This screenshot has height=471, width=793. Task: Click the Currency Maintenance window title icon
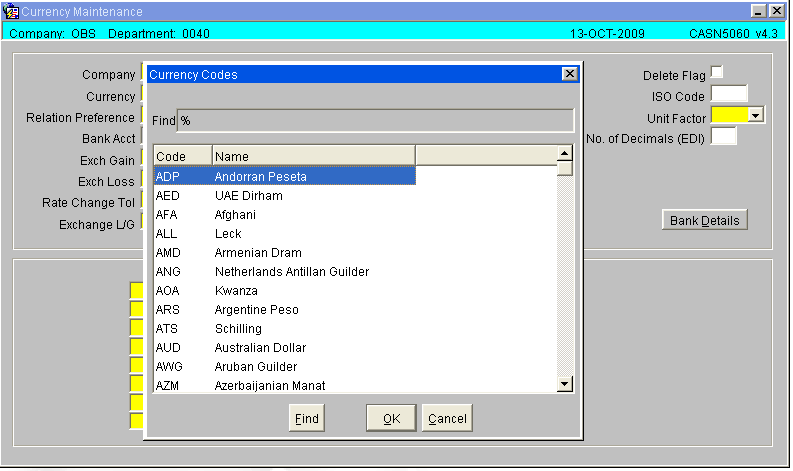click(10, 11)
